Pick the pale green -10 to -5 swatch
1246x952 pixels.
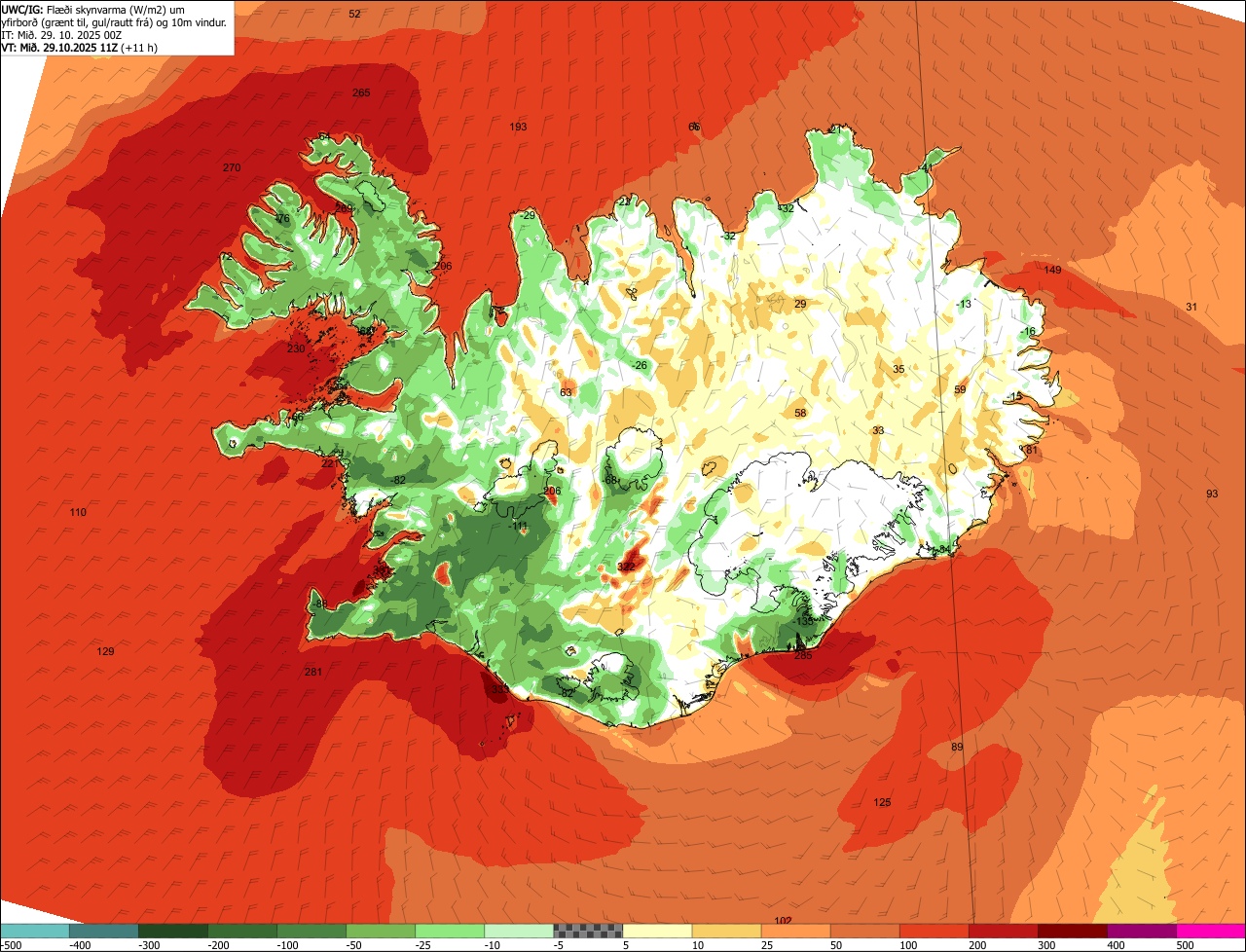click(x=519, y=931)
